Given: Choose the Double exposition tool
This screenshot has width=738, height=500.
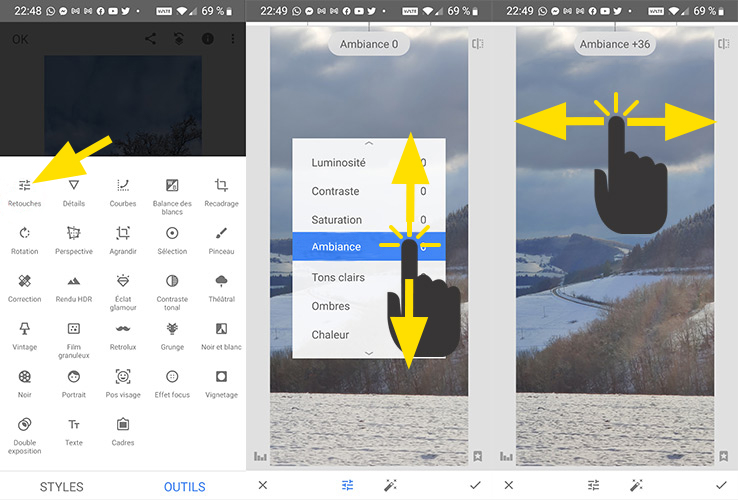Looking at the screenshot, I should [x=24, y=436].
